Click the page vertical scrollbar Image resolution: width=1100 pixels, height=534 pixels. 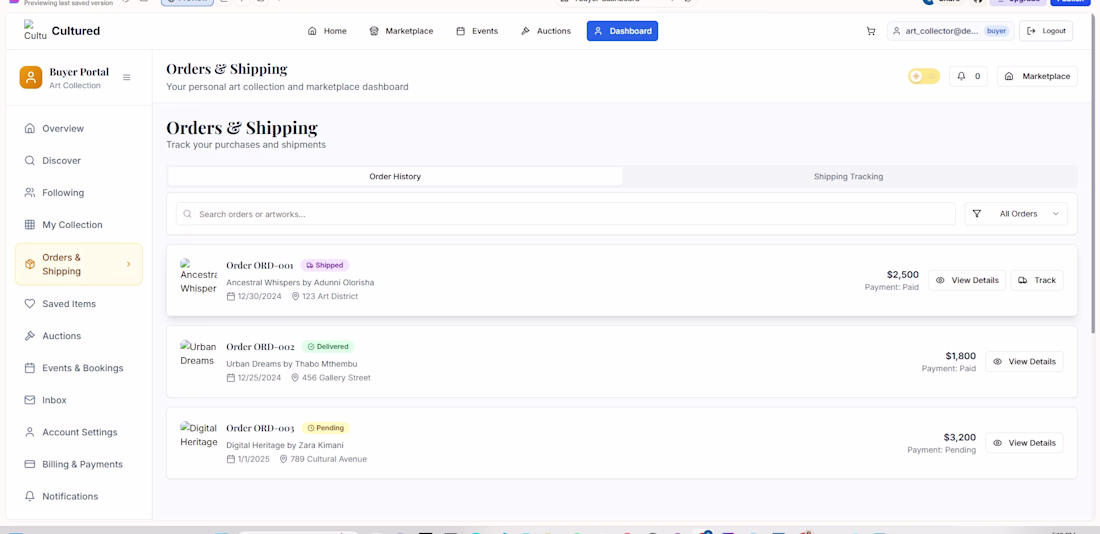1095,175
